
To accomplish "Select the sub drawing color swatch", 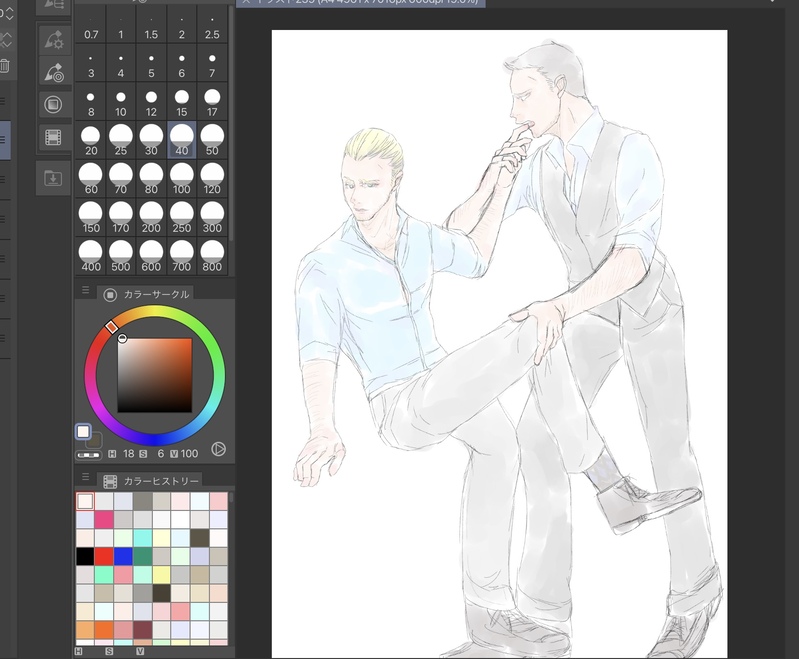I will click(x=94, y=441).
